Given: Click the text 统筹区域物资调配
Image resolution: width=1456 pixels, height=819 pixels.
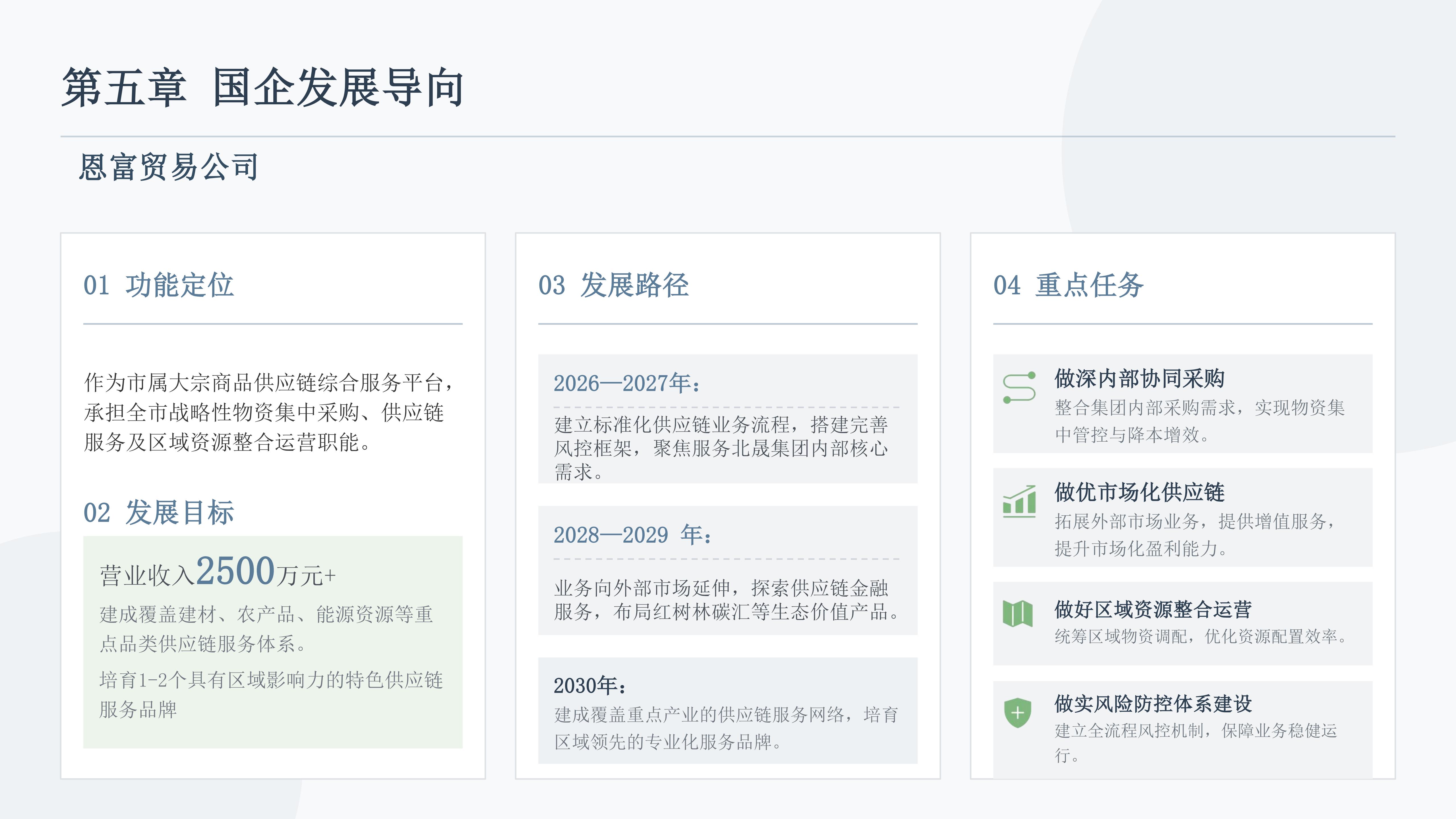Looking at the screenshot, I should pyautogui.click(x=1202, y=636).
